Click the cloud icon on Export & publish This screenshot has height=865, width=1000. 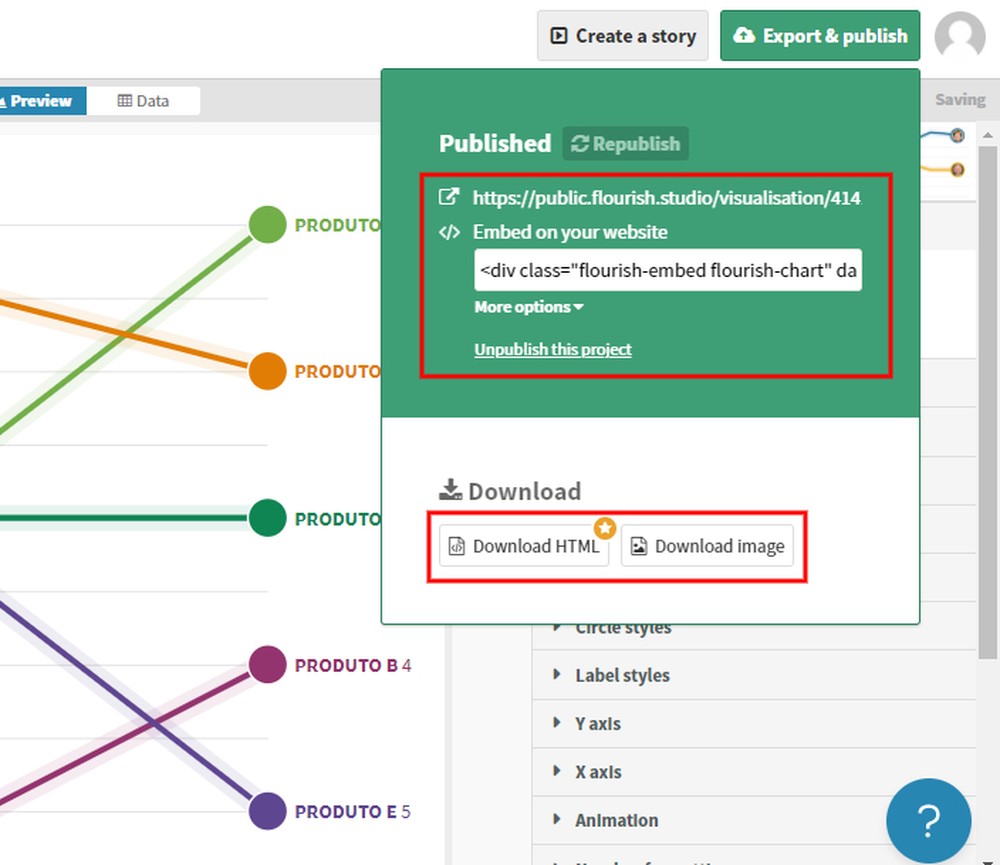pyautogui.click(x=744, y=35)
